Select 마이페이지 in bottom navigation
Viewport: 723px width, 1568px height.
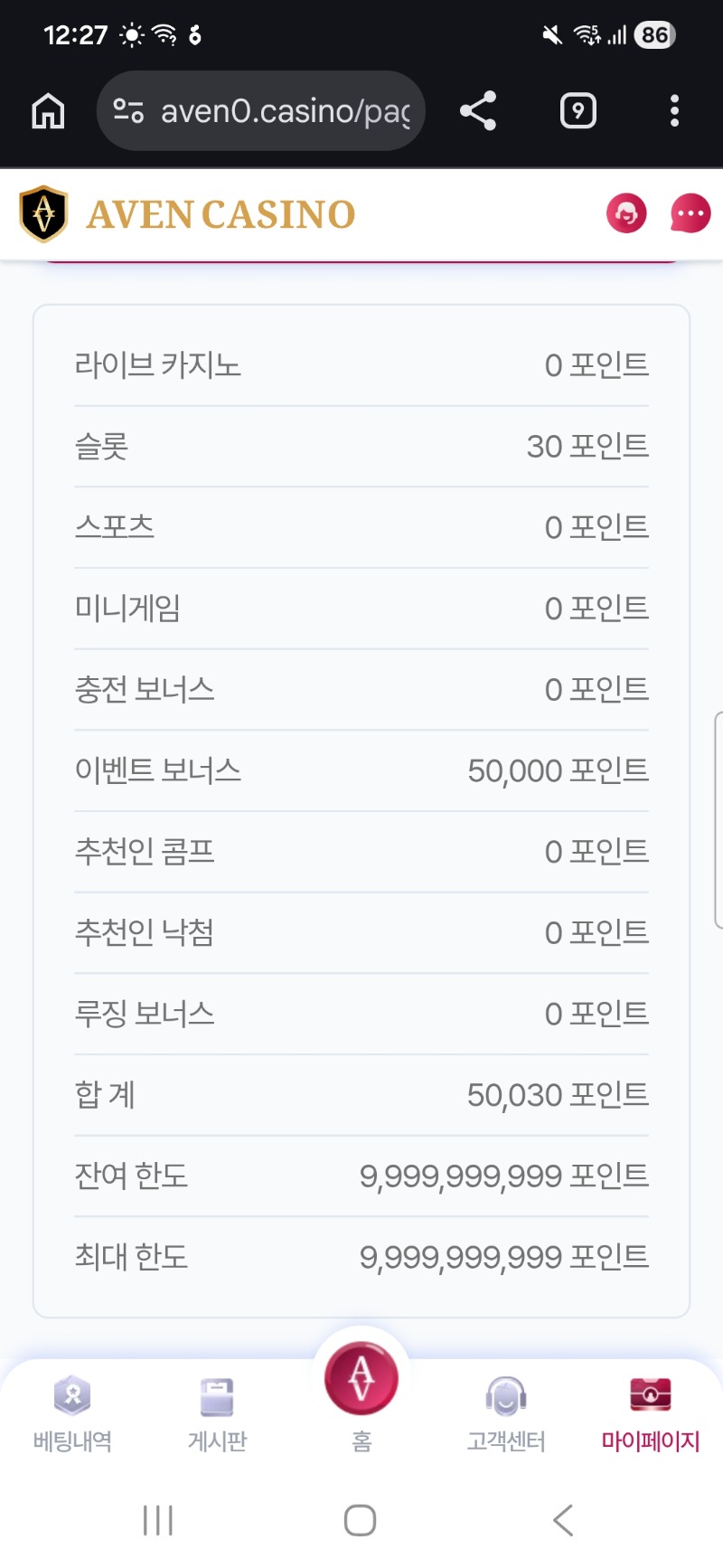click(x=651, y=1412)
